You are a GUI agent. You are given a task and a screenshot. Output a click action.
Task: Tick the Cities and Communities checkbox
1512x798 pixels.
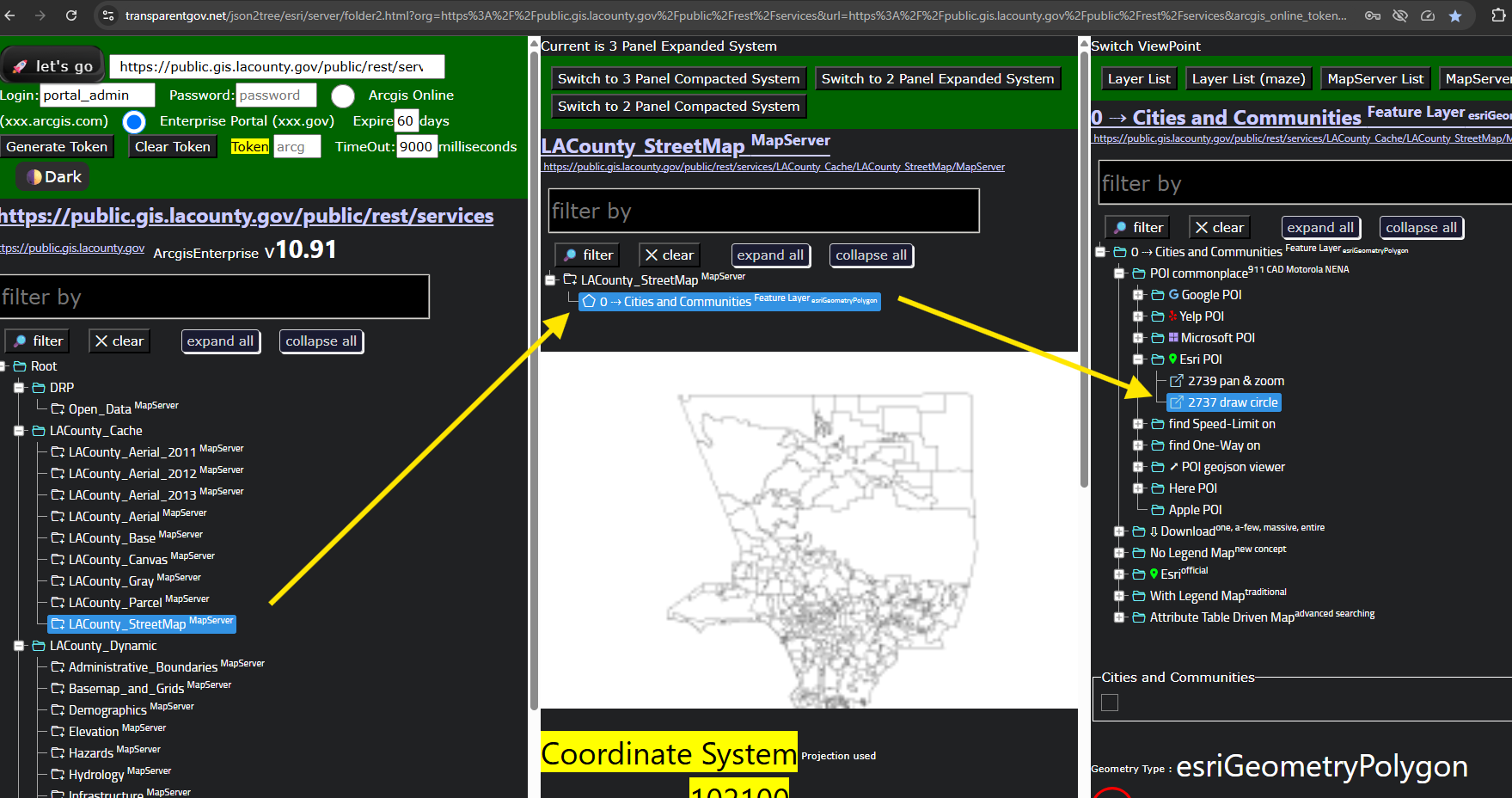1110,703
